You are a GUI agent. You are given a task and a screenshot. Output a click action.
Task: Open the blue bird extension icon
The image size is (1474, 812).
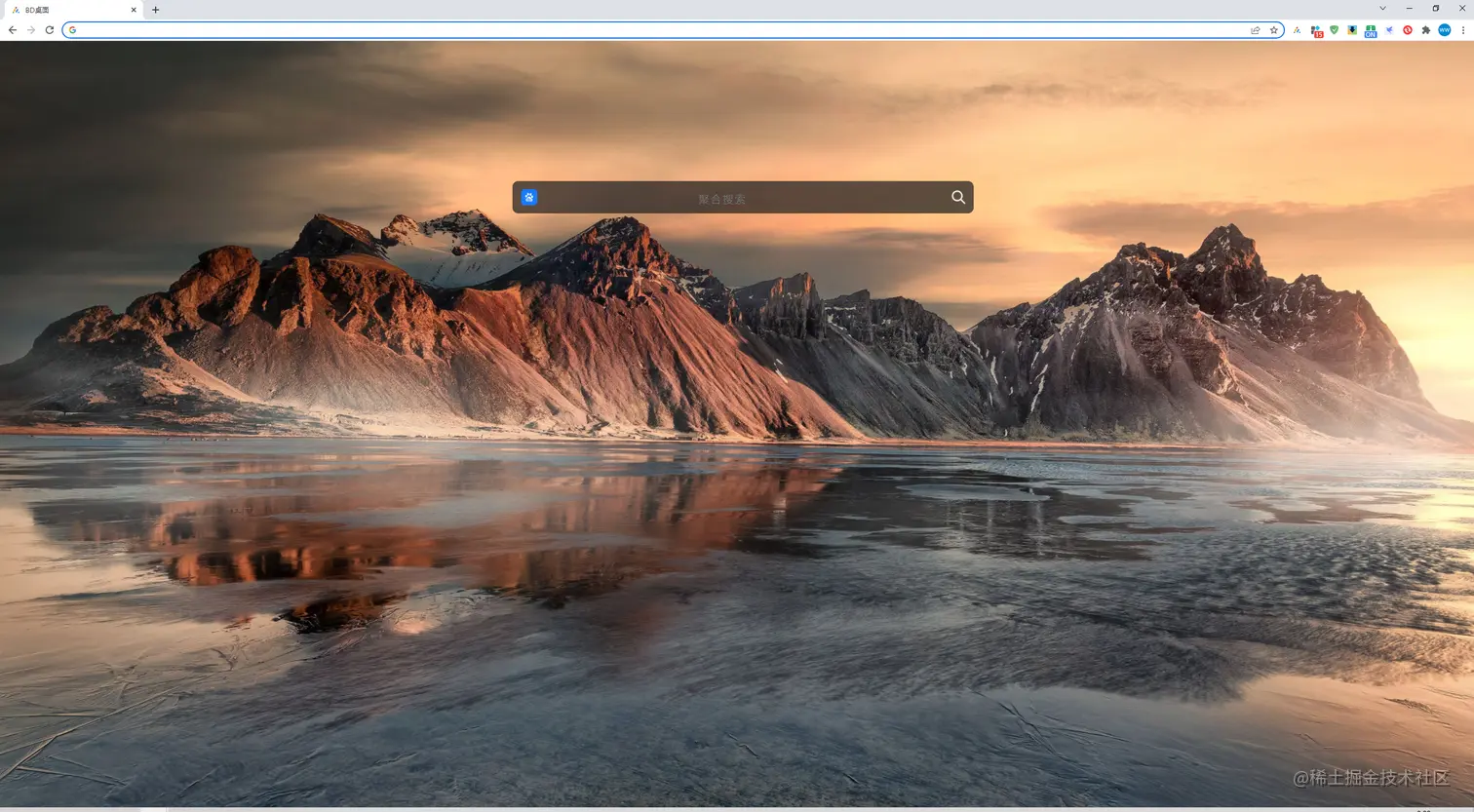pos(1389,30)
